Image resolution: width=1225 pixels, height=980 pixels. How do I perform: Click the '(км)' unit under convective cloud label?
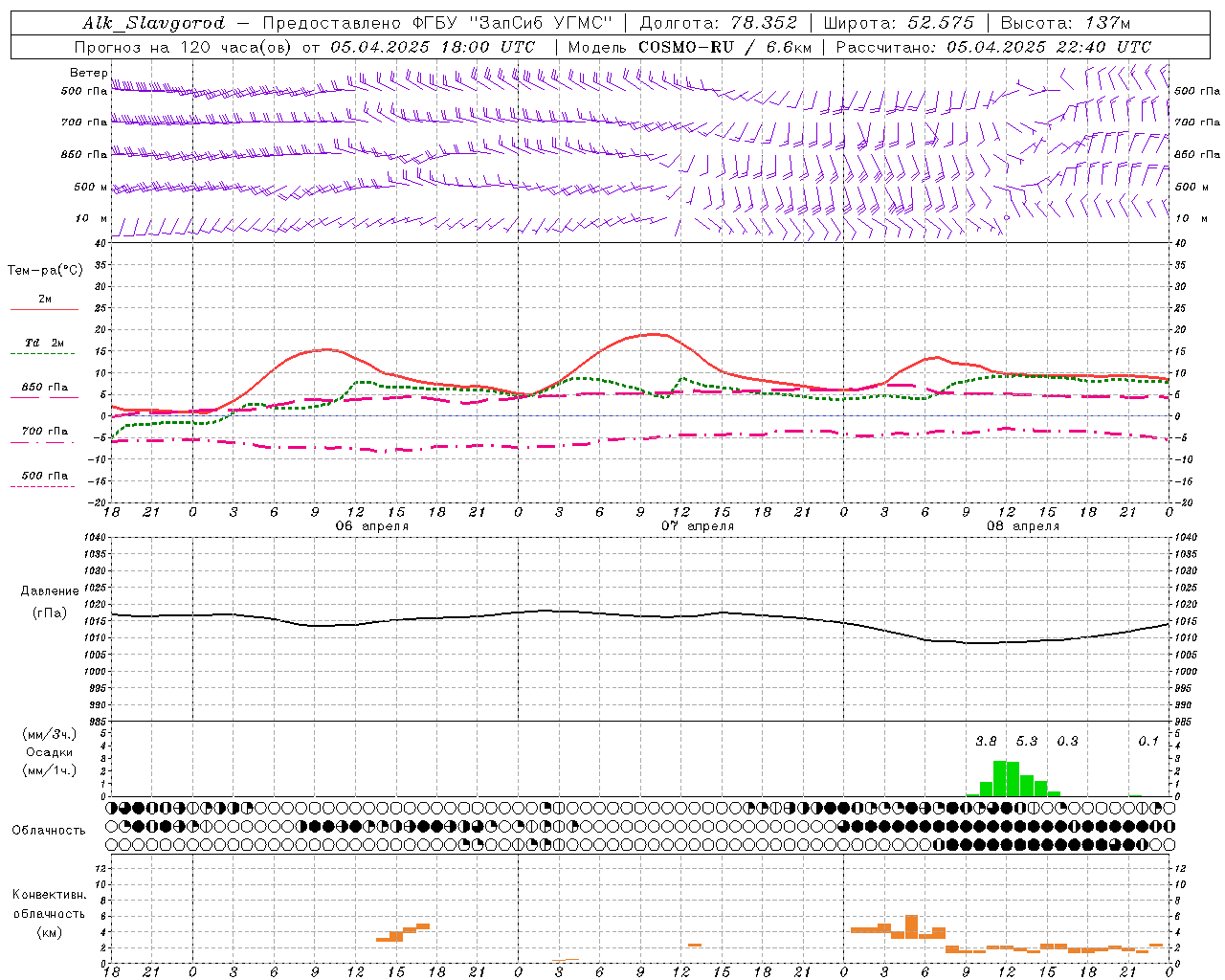pyautogui.click(x=50, y=932)
